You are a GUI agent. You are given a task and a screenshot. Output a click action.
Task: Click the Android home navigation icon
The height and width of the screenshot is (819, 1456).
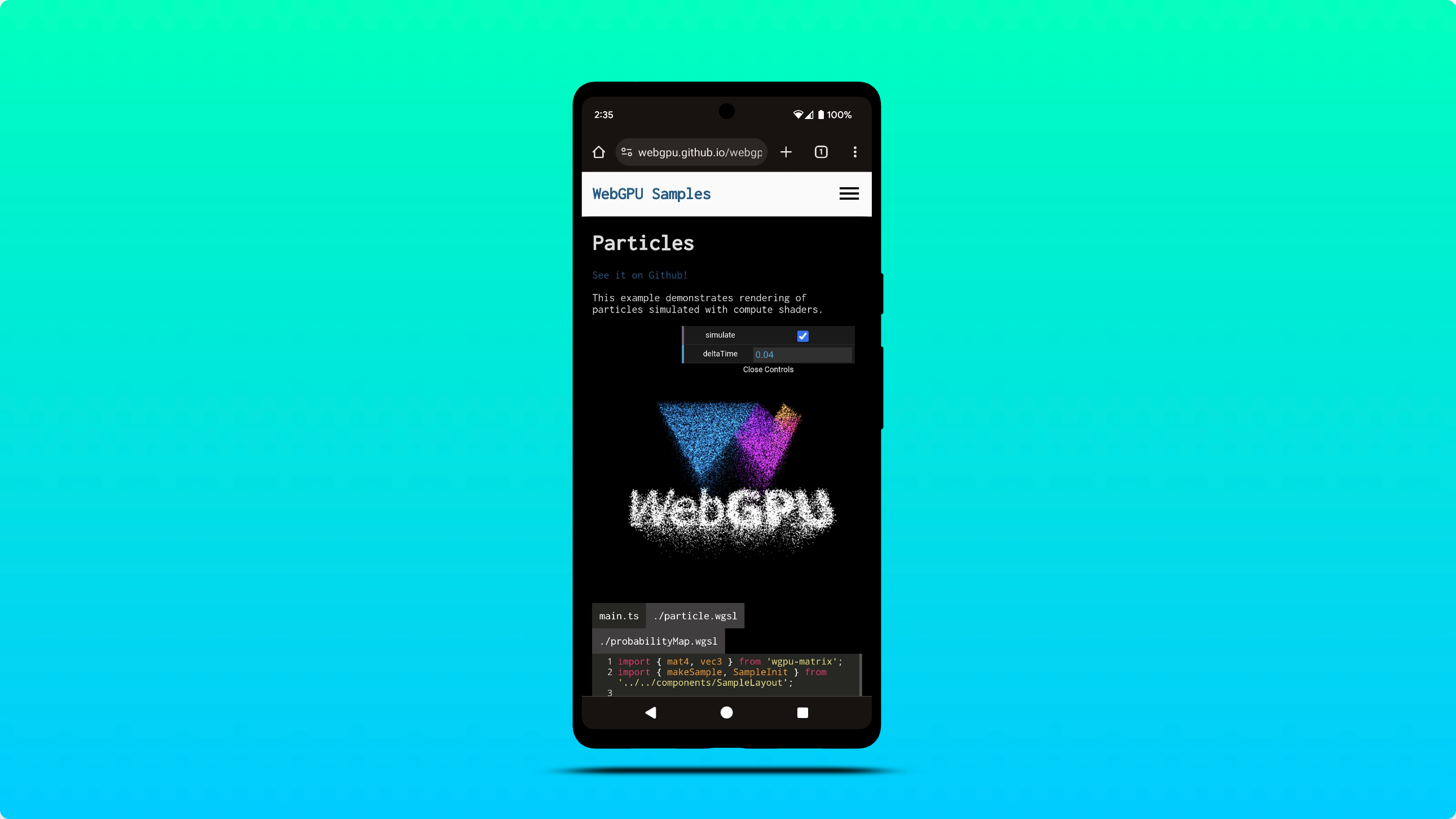pos(727,713)
